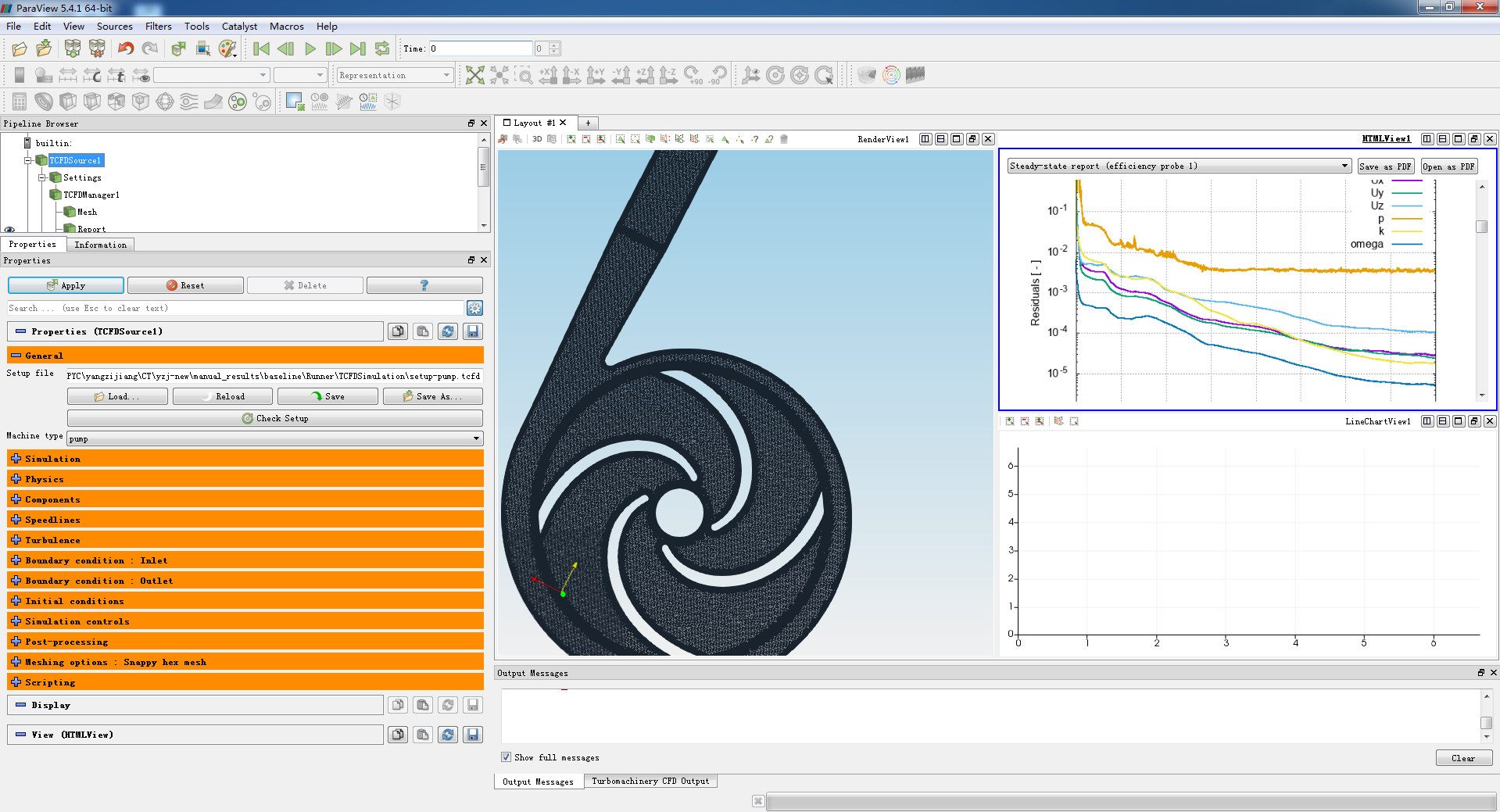Open the Machine type dropdown
The width and height of the screenshot is (1500, 812).
[x=274, y=438]
